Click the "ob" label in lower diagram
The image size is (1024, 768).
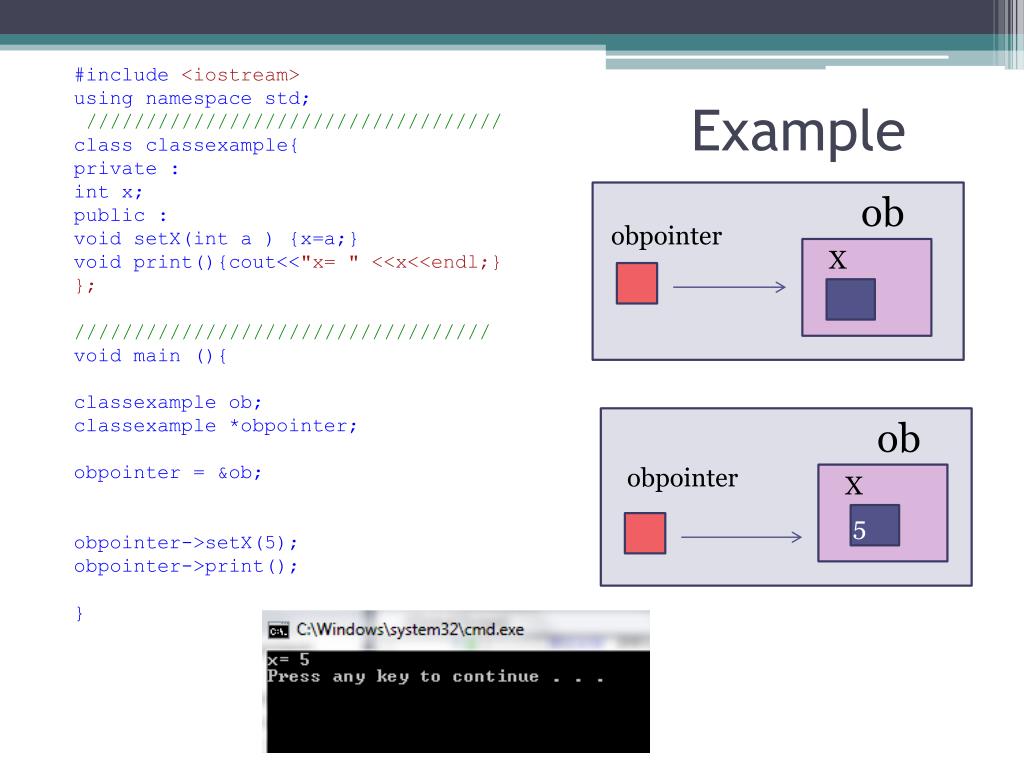[899, 438]
